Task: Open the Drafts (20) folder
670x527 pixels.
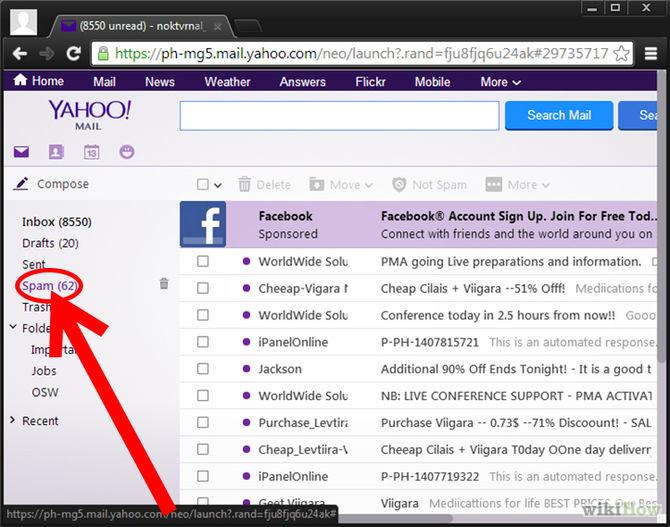Action: [50, 243]
